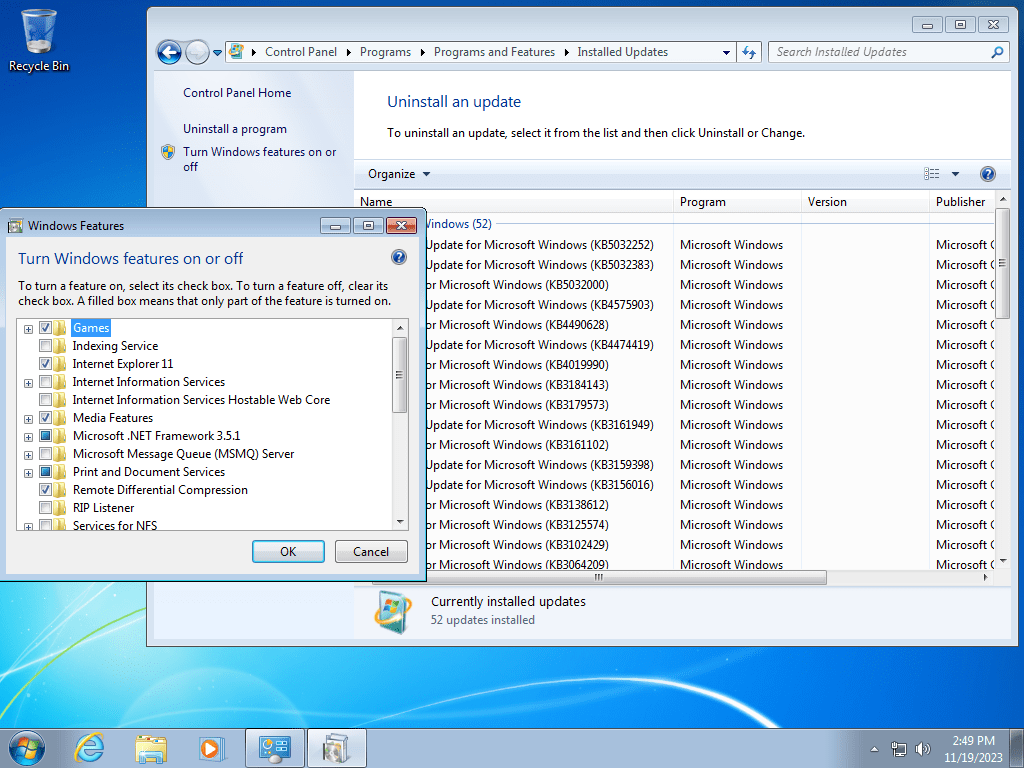
Task: Launch Windows Media Player from the taskbar
Action: [x=212, y=748]
